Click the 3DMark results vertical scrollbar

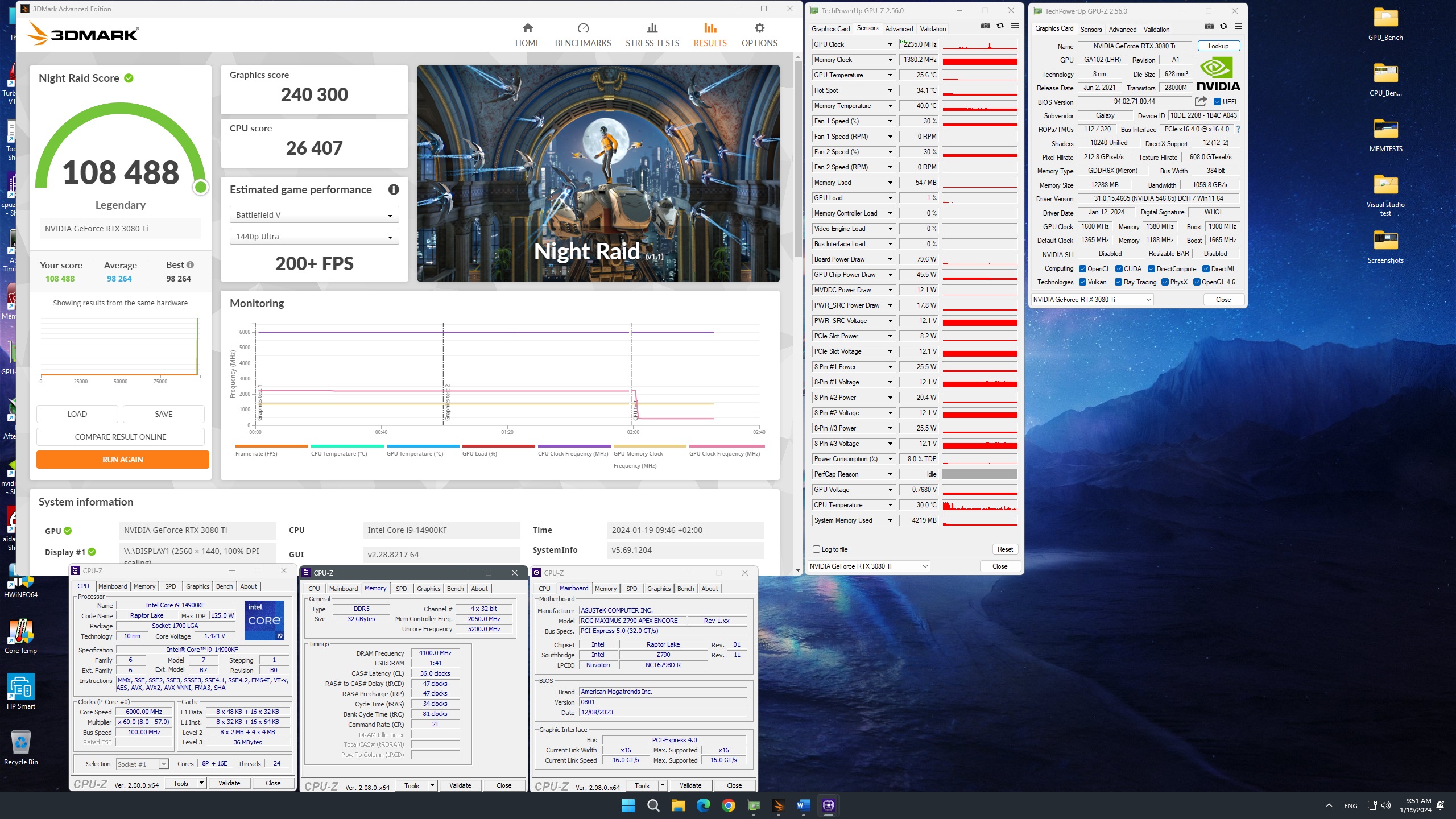tap(798, 159)
